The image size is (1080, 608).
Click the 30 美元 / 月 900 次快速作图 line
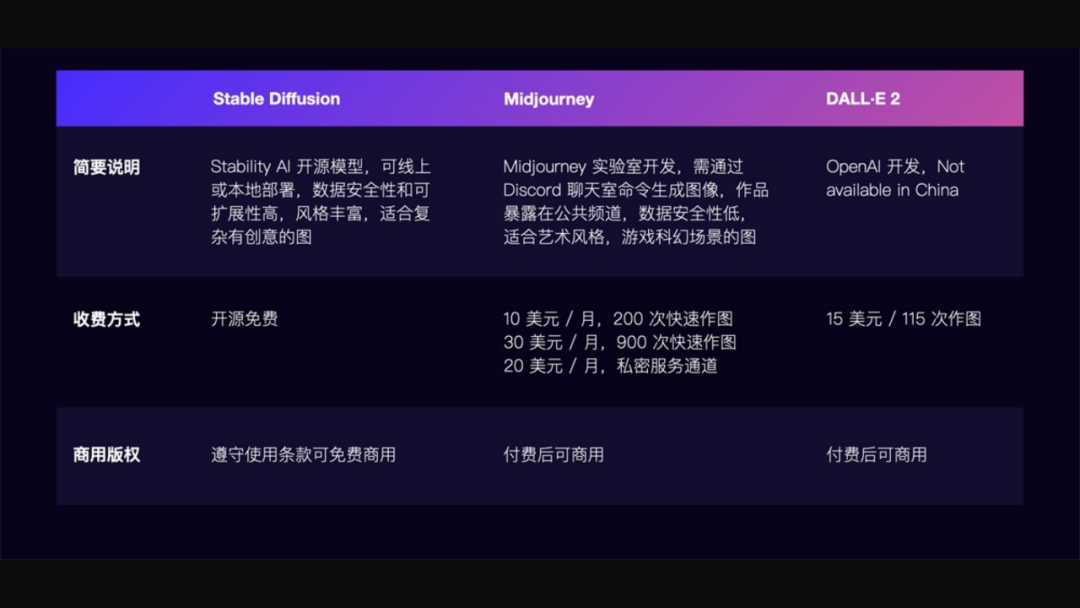620,342
